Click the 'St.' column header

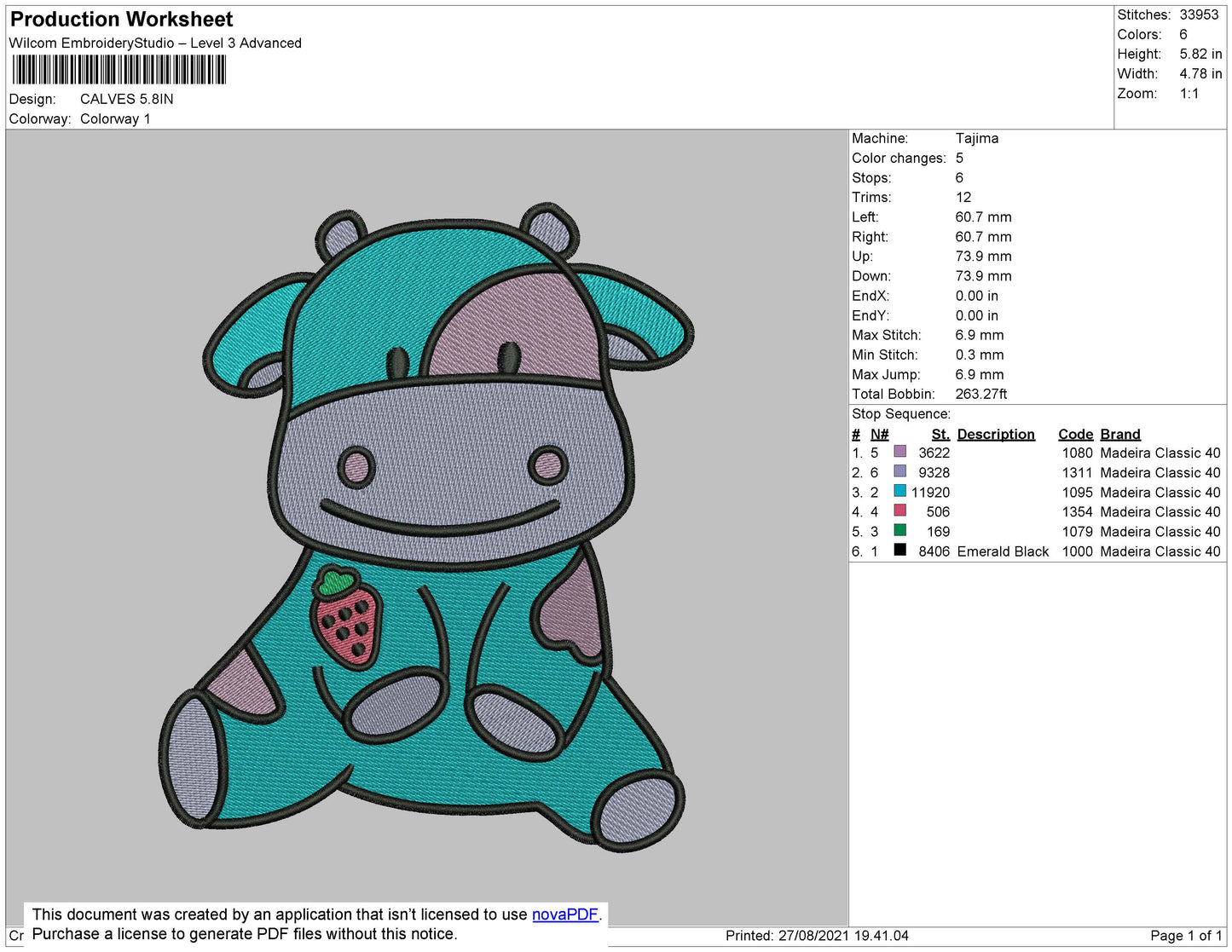(940, 435)
